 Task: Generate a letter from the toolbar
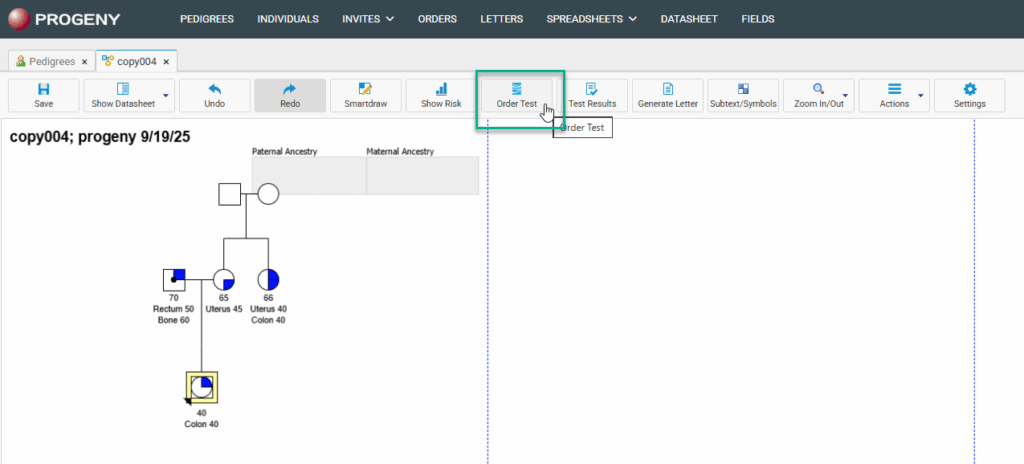[x=667, y=95]
